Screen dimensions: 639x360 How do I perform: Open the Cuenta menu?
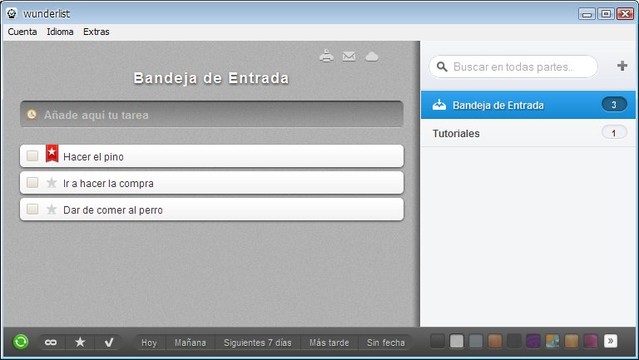22,31
